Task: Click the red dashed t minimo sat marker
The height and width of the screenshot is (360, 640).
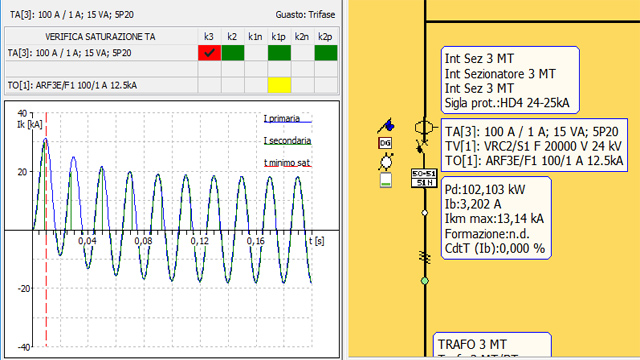Action: point(47,229)
